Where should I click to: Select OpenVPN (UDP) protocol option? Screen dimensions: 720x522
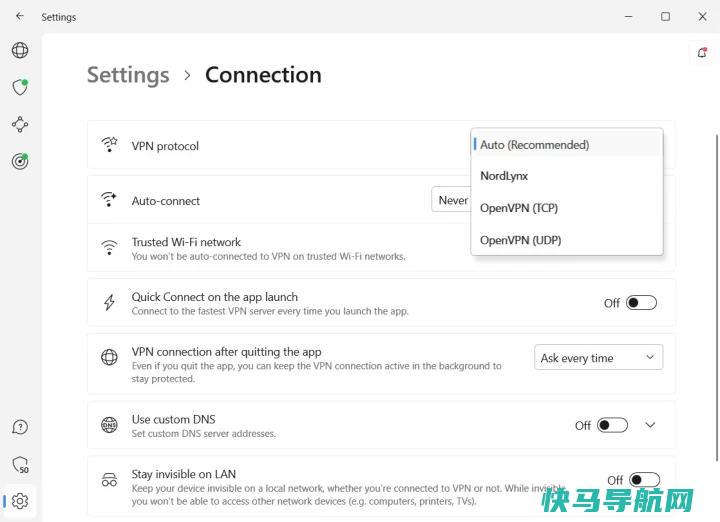(x=567, y=240)
